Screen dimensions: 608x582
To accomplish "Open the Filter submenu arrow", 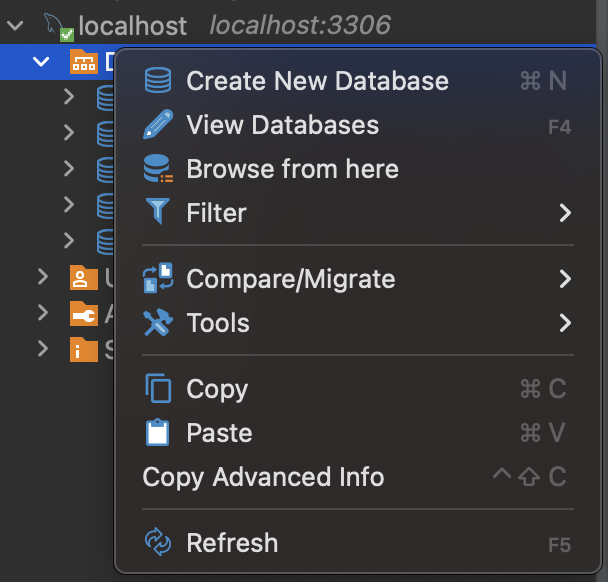I will coord(565,213).
